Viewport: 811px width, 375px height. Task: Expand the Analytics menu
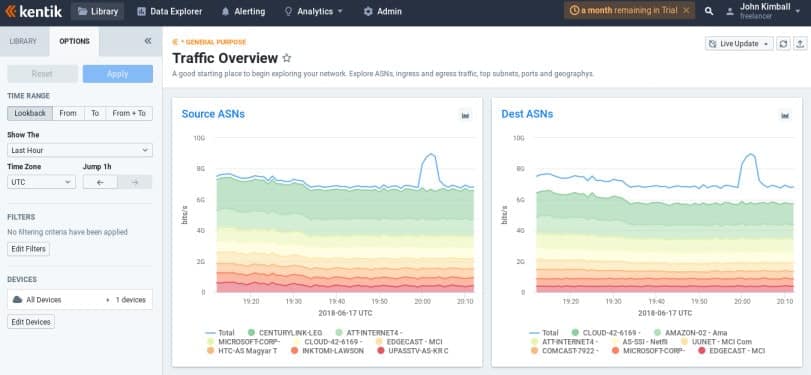click(x=313, y=11)
